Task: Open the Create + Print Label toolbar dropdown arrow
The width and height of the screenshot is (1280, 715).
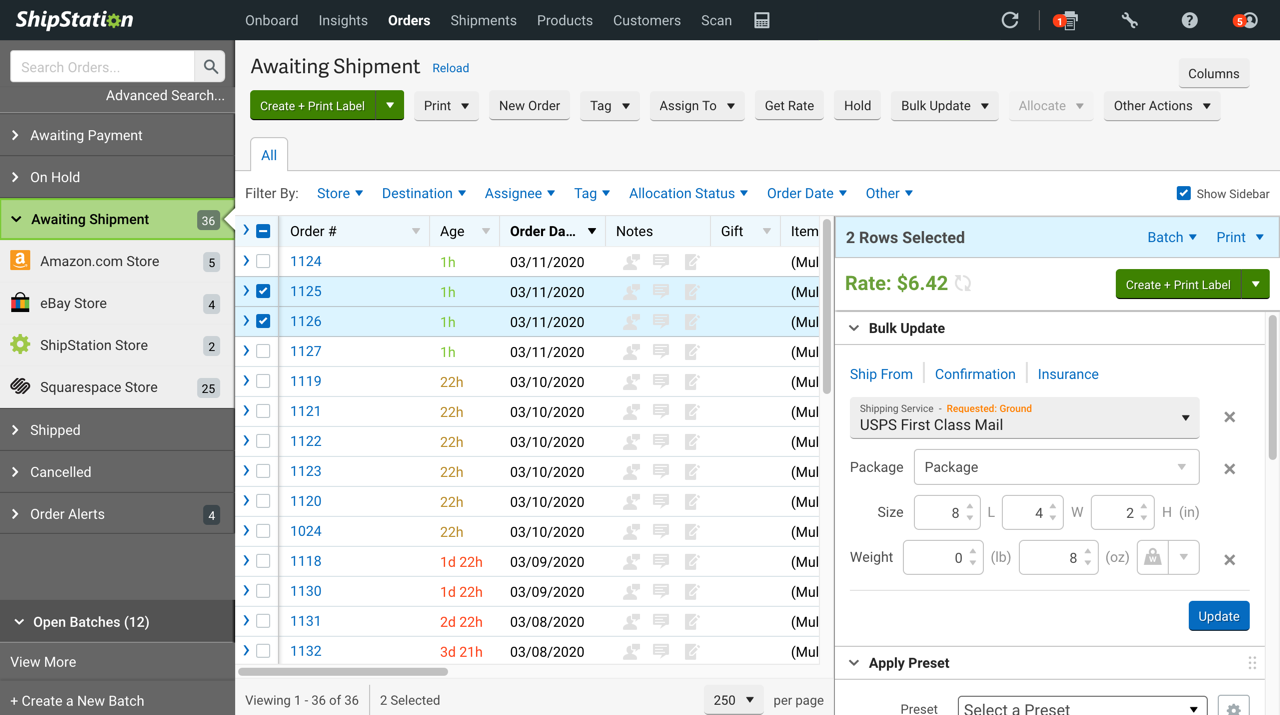Action: (390, 105)
